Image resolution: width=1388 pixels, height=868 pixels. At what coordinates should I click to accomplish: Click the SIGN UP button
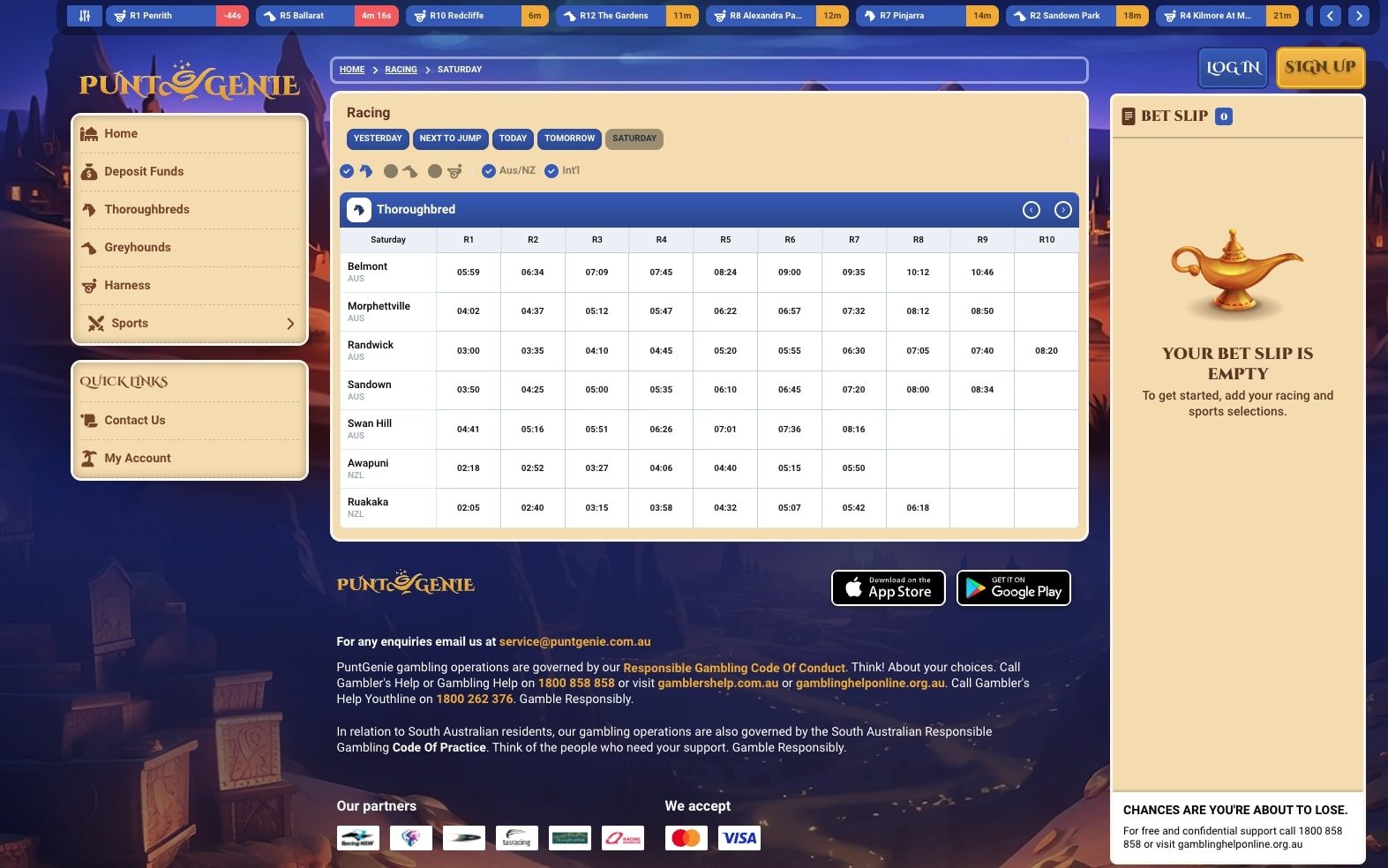[x=1320, y=68]
